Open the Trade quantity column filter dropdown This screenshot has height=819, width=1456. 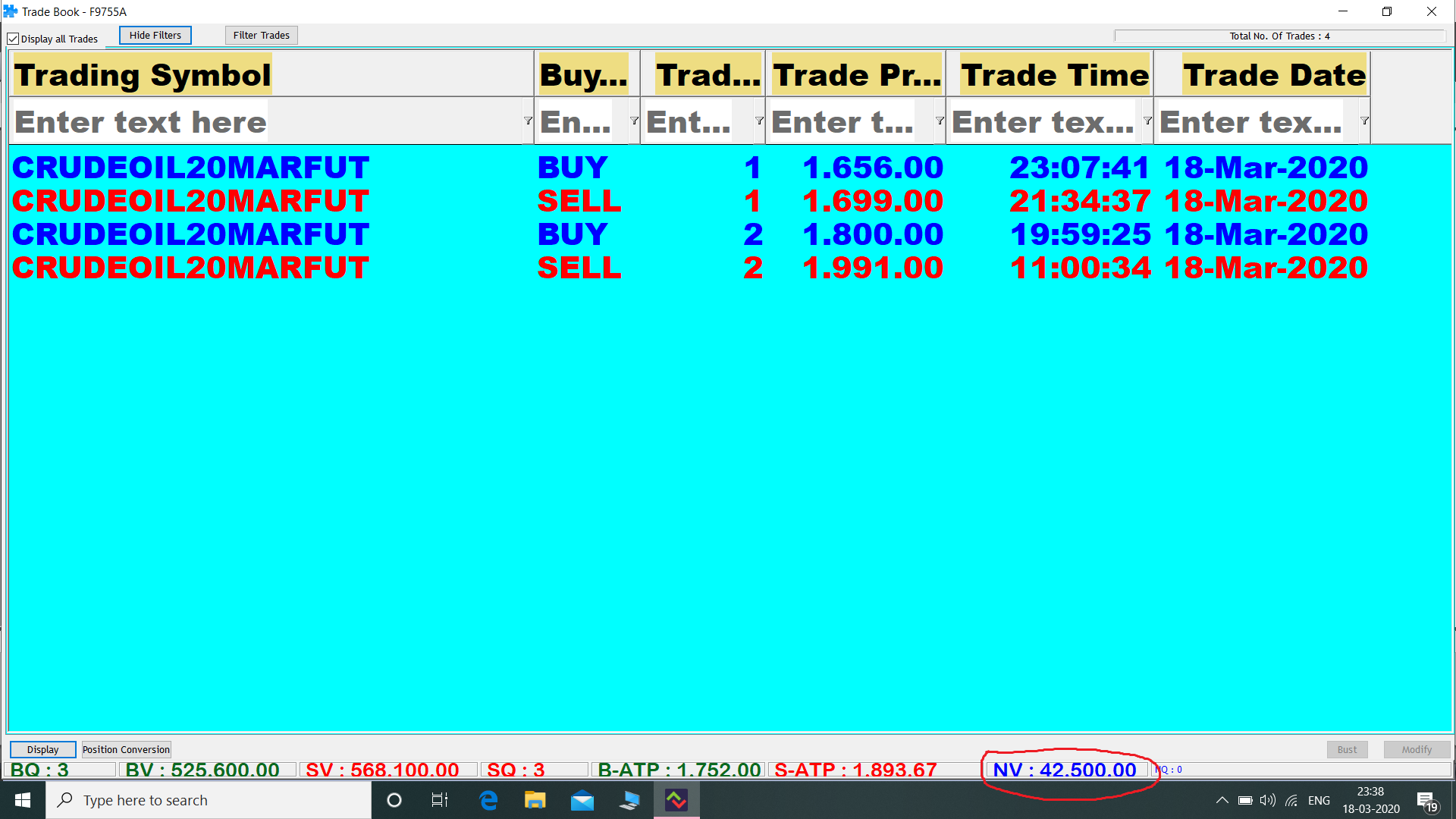[x=759, y=121]
